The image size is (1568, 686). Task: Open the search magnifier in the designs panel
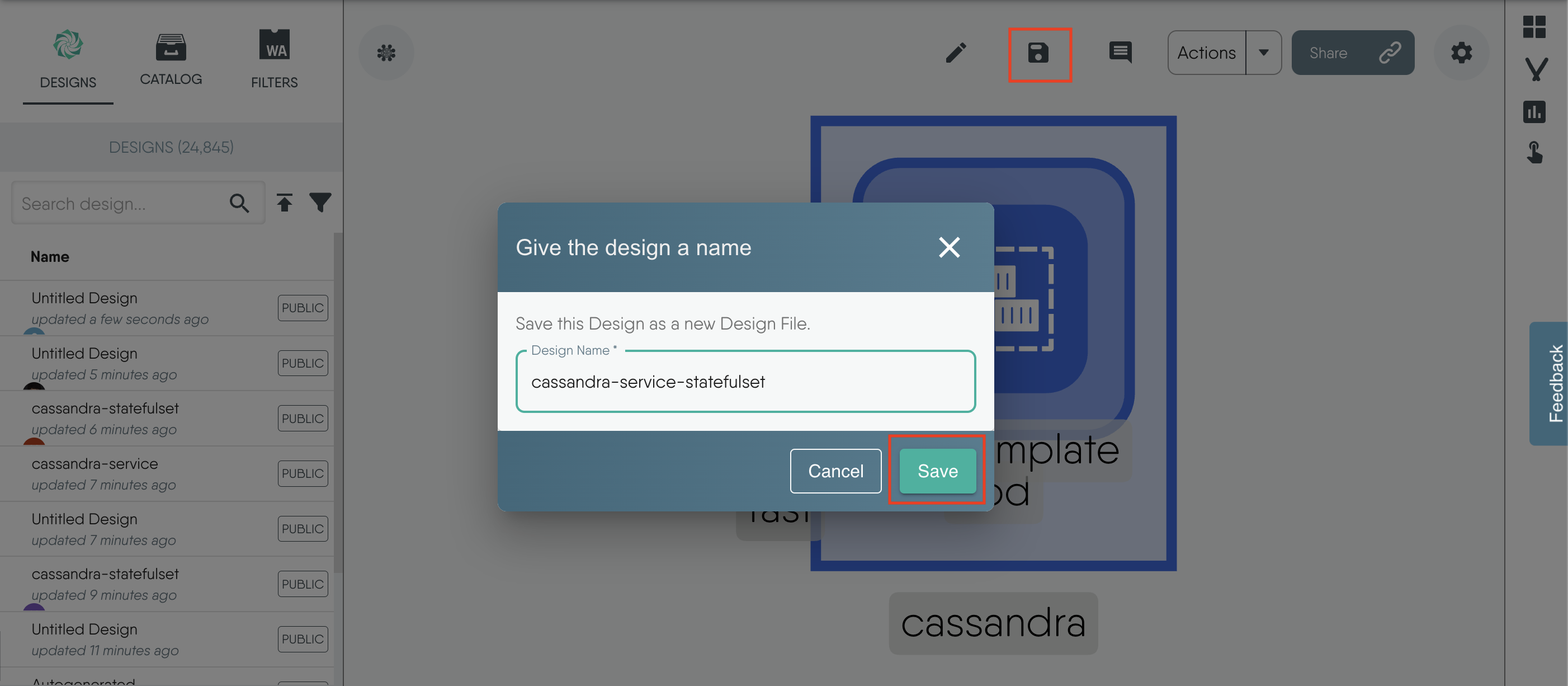[x=239, y=203]
